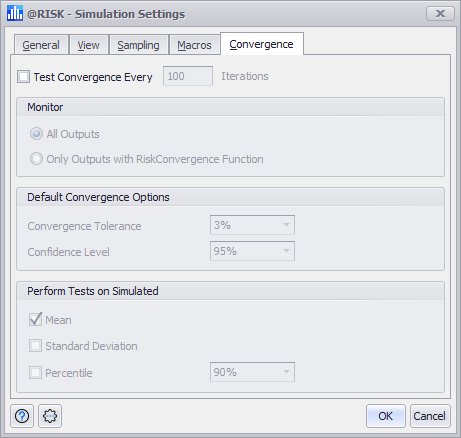
Task: Tick the Percentile checkbox
Action: (x=35, y=372)
